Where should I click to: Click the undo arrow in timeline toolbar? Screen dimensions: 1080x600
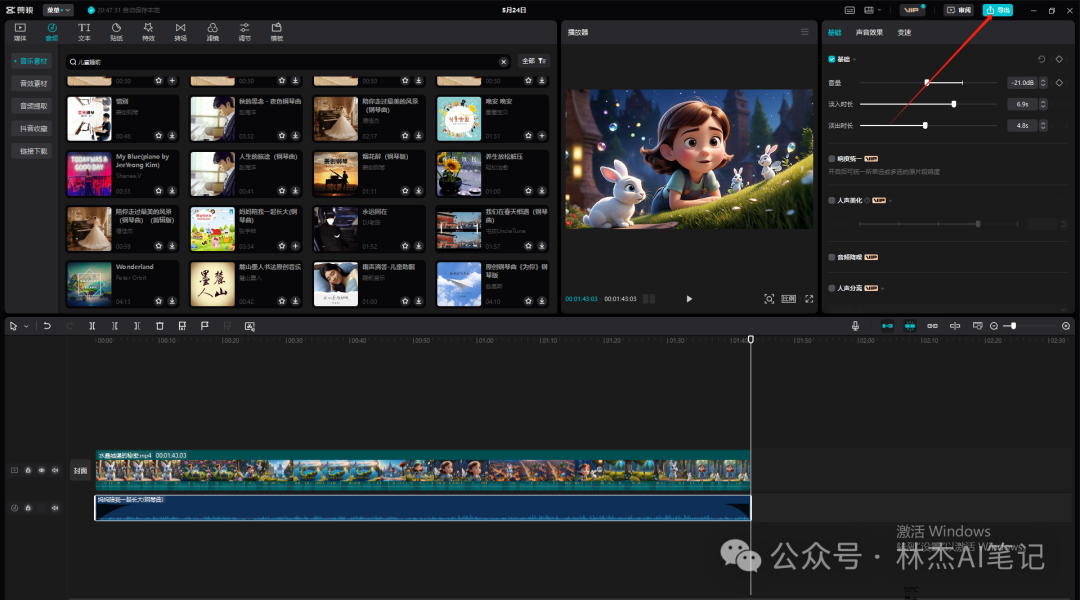coord(47,326)
